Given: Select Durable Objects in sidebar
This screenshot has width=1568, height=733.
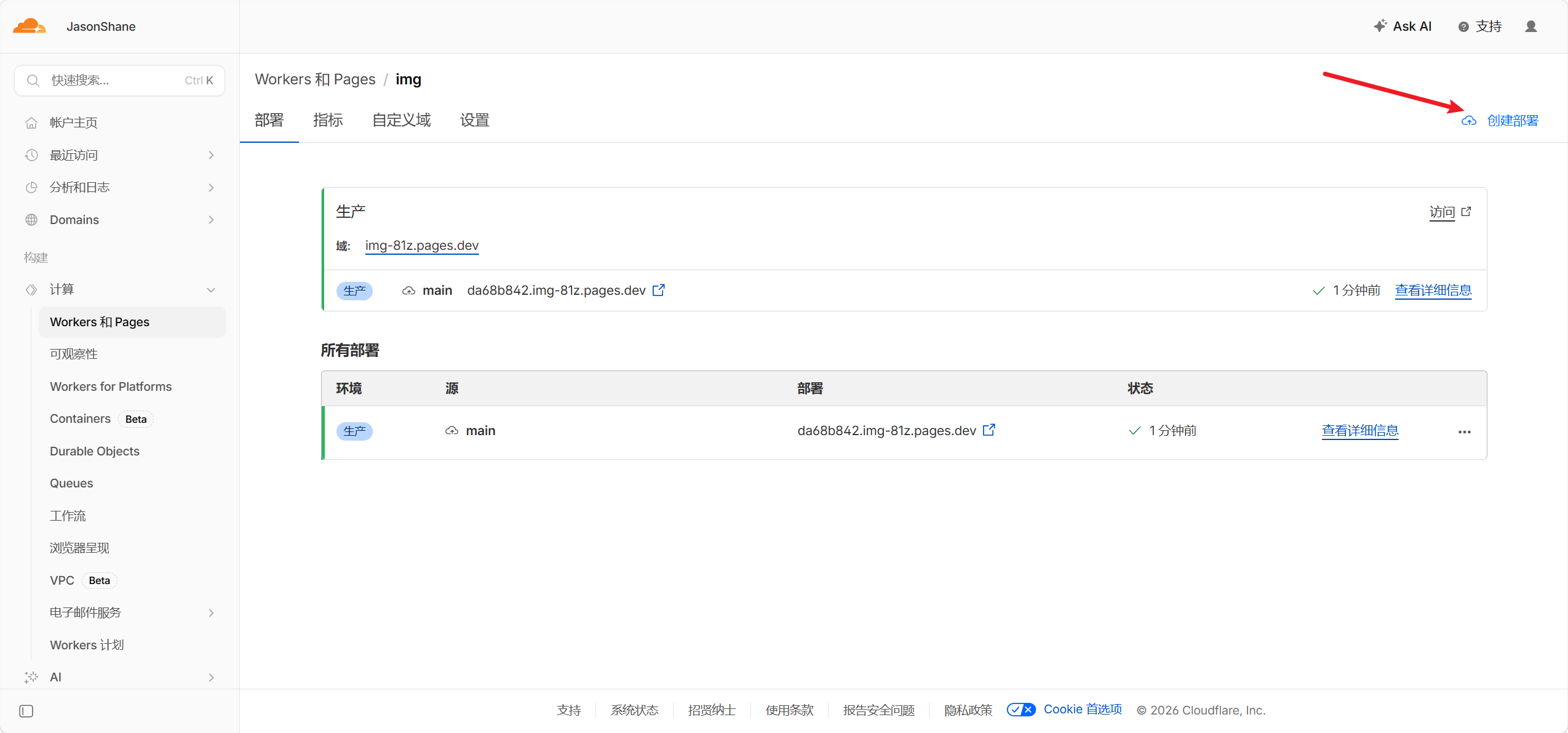Looking at the screenshot, I should (x=95, y=451).
